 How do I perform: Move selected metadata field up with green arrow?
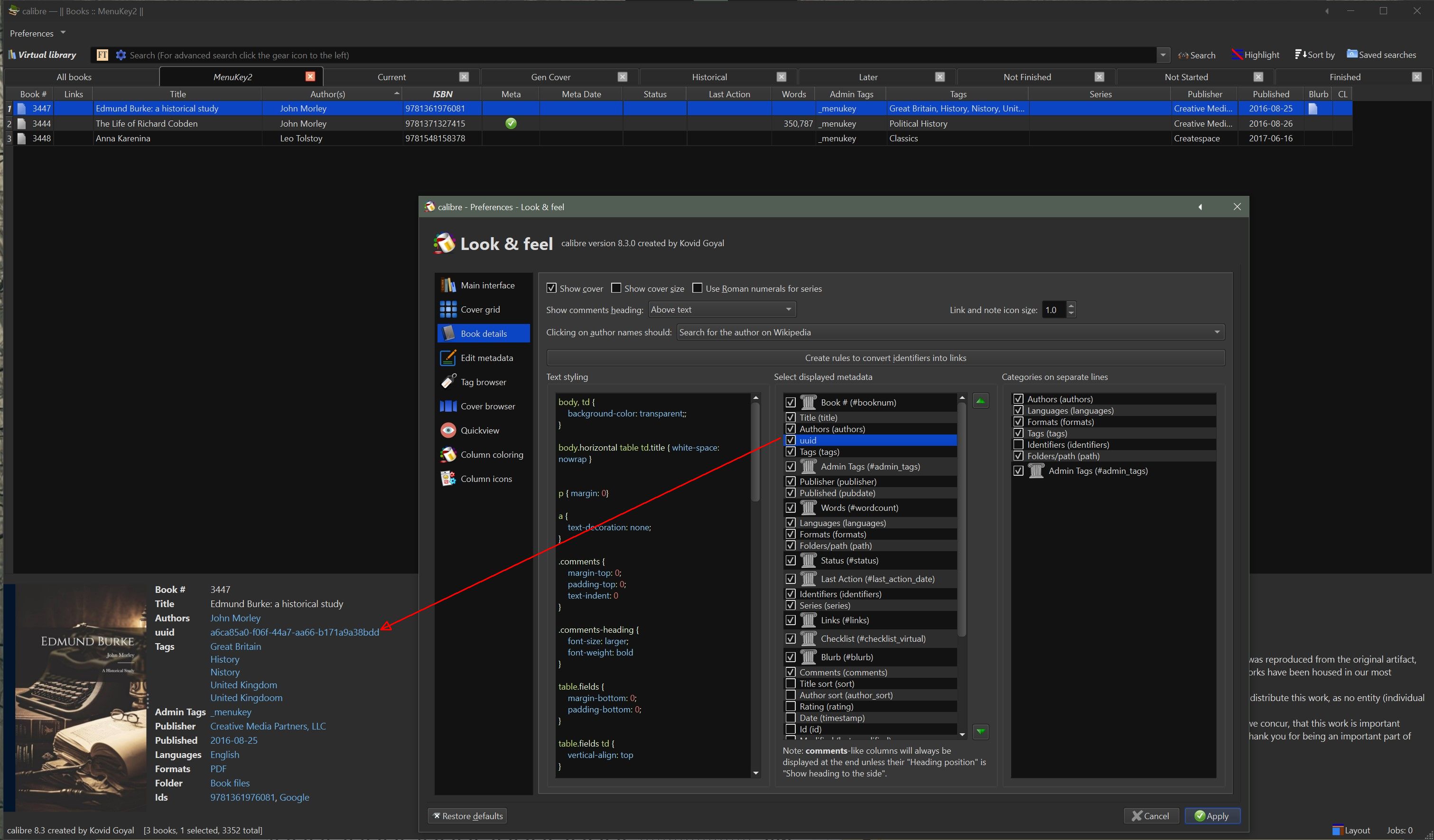980,401
